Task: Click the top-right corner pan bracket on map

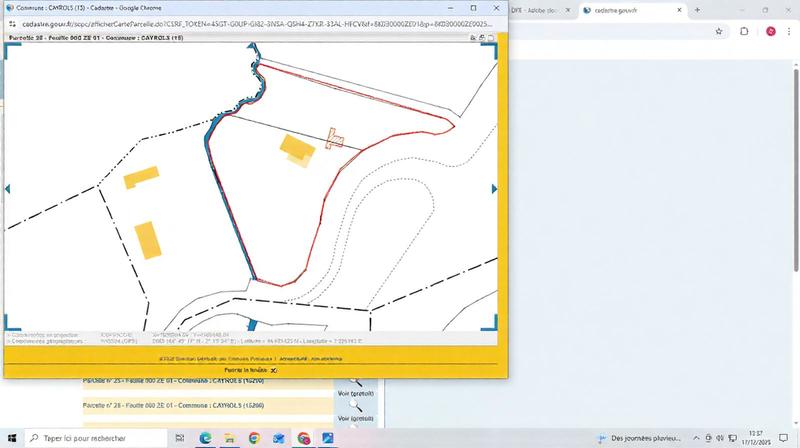Action: click(x=491, y=51)
